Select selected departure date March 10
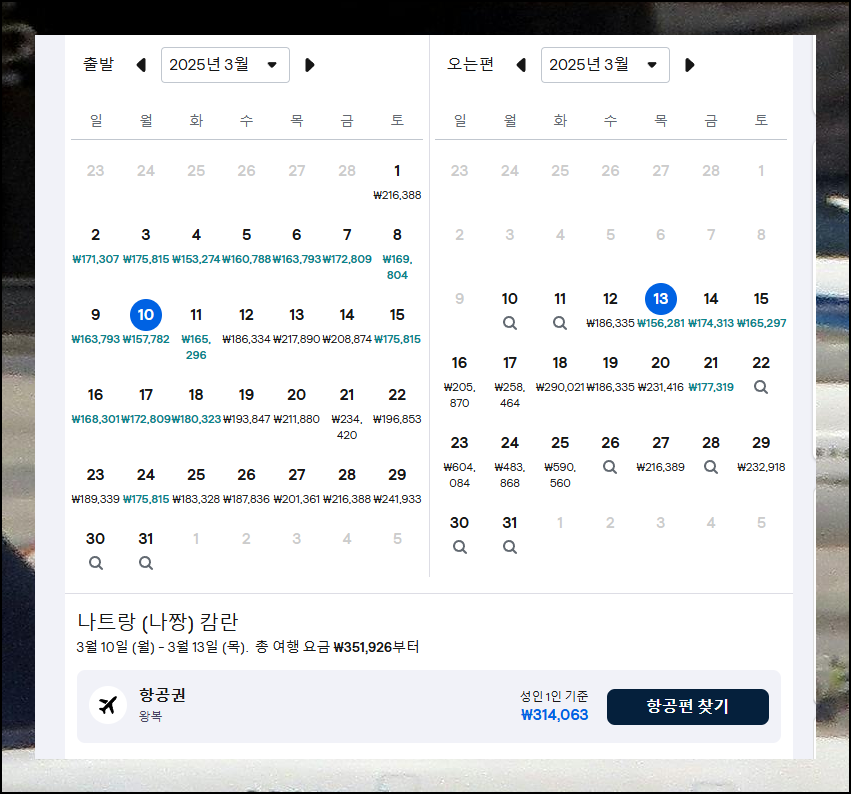 point(145,315)
